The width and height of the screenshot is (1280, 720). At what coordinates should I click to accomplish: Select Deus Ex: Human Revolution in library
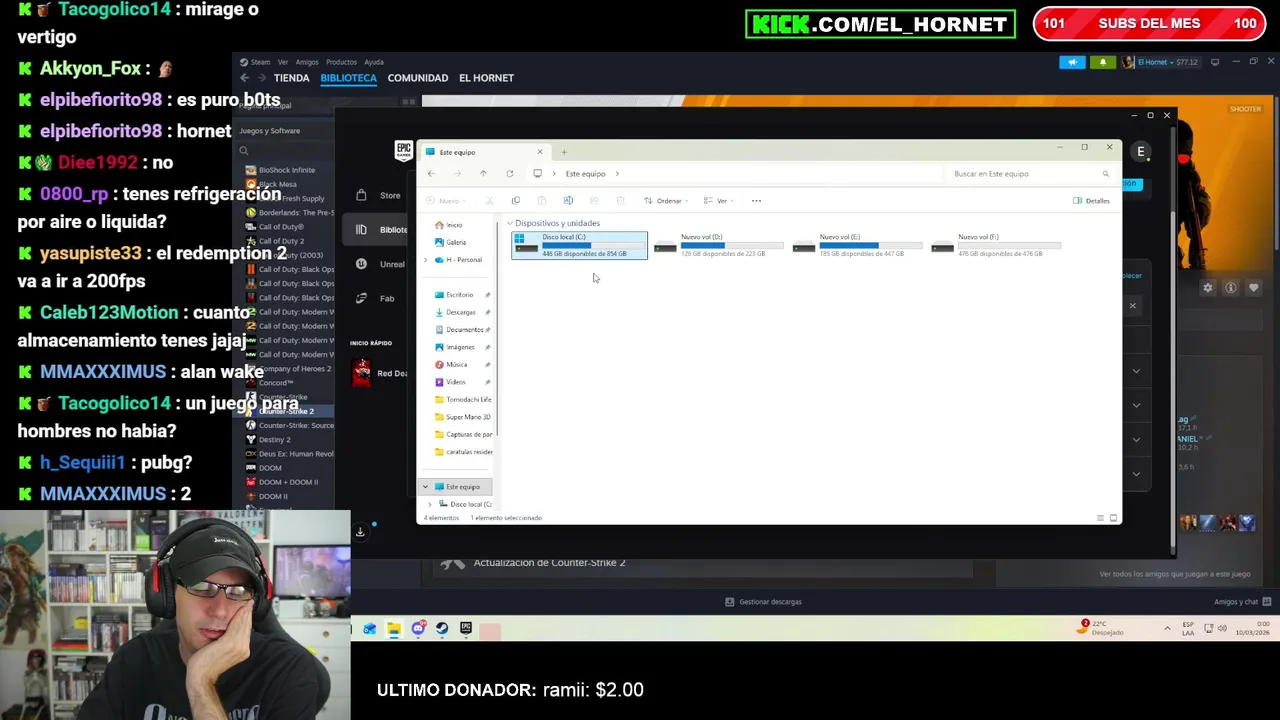tap(290, 454)
